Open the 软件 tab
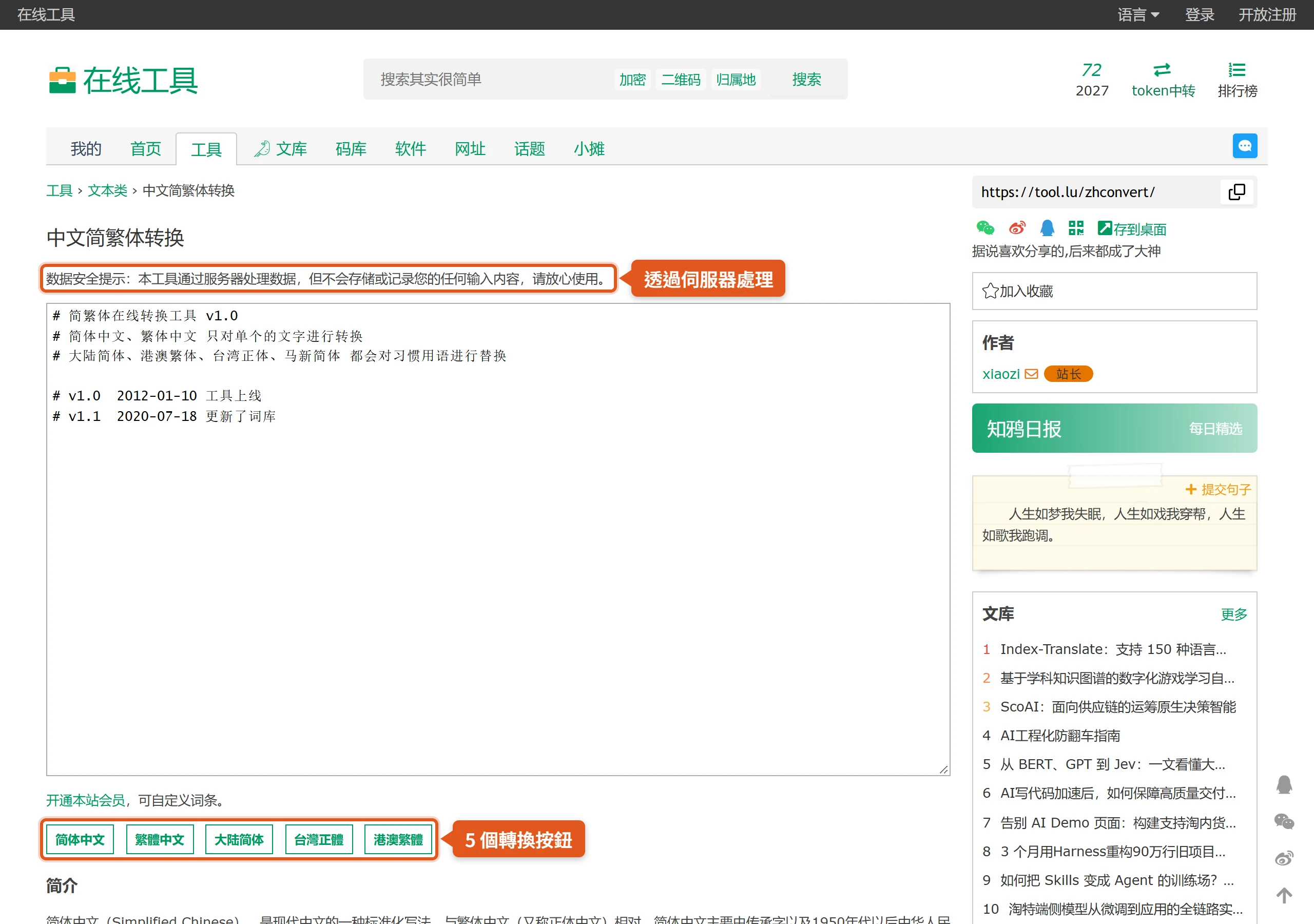This screenshot has height=924, width=1314. point(410,149)
